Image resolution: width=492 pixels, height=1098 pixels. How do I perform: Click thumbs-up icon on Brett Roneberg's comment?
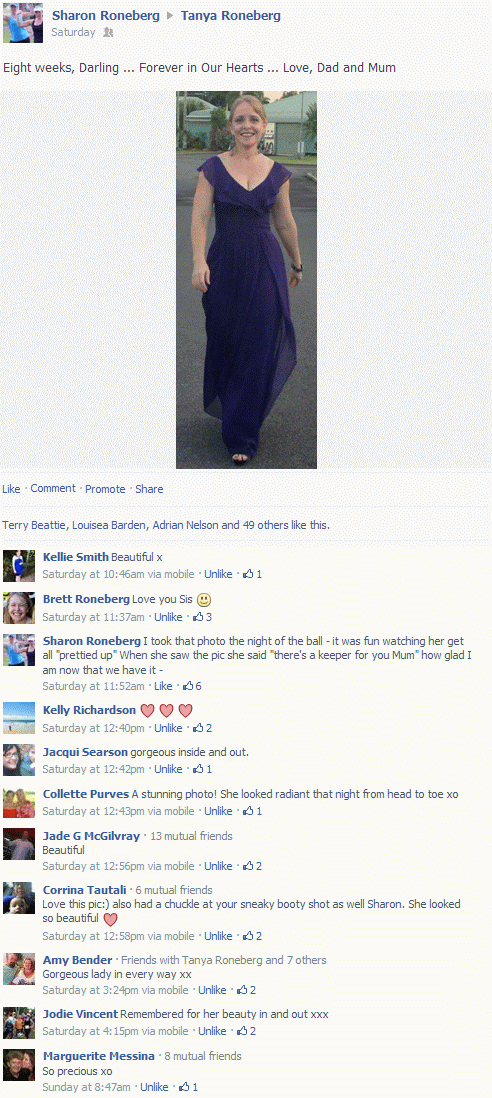click(197, 617)
